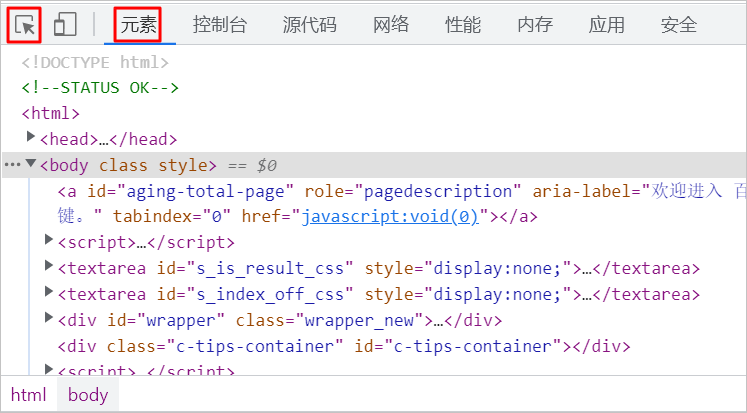
Task: Go to the 源代码 tab
Action: pyautogui.click(x=308, y=25)
